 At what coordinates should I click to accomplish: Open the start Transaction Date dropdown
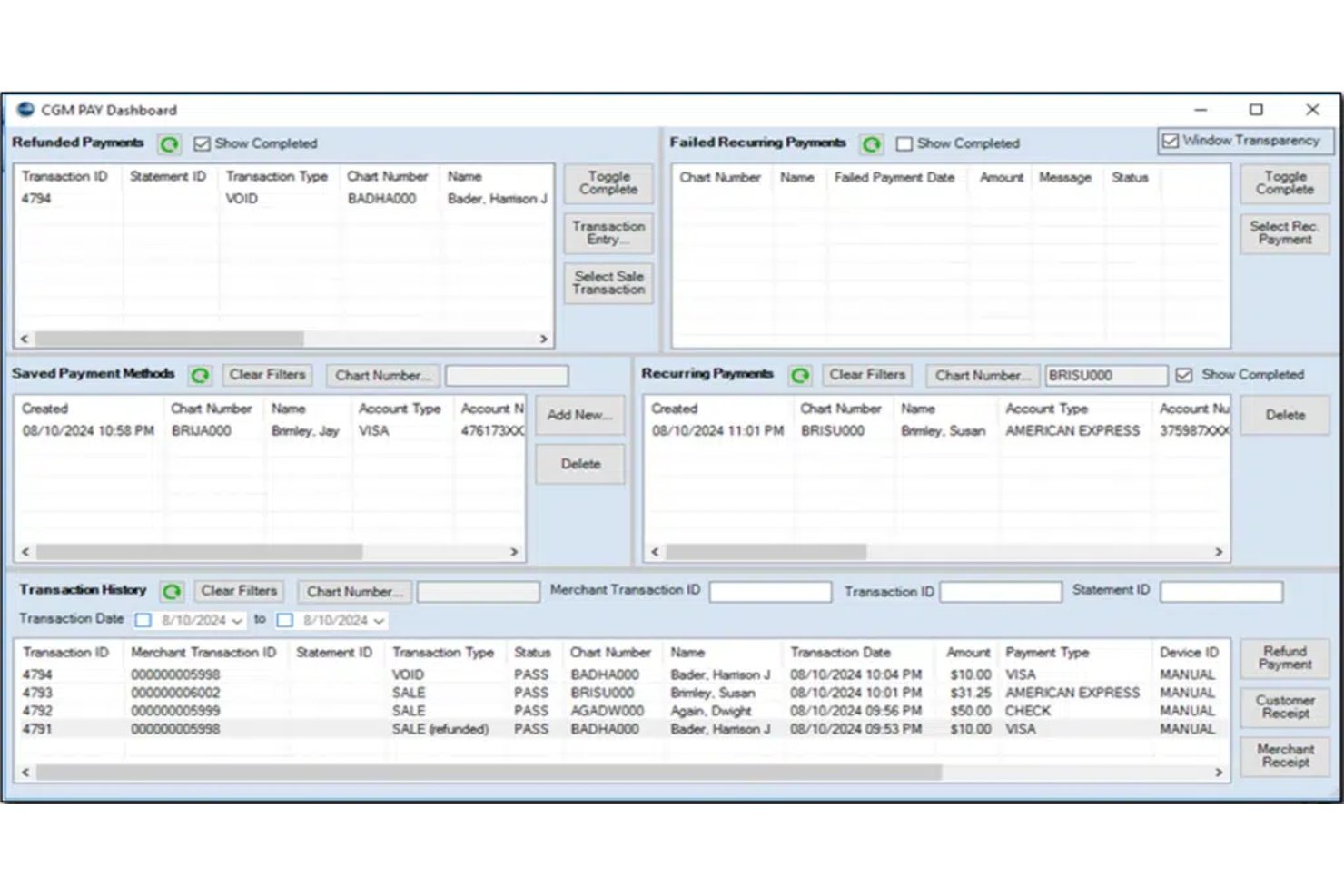point(238,621)
